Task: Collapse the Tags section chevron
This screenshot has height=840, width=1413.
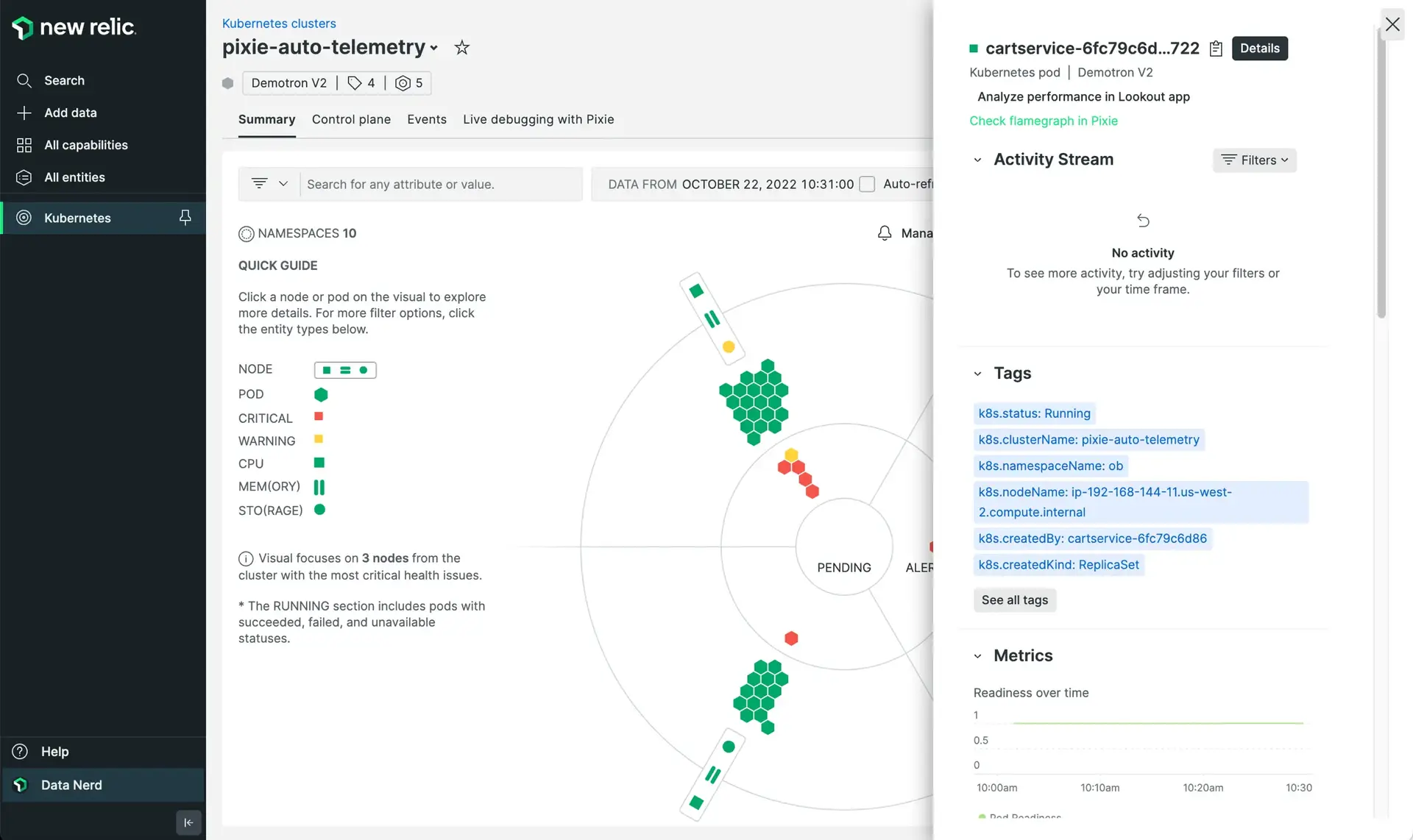Action: (x=977, y=374)
